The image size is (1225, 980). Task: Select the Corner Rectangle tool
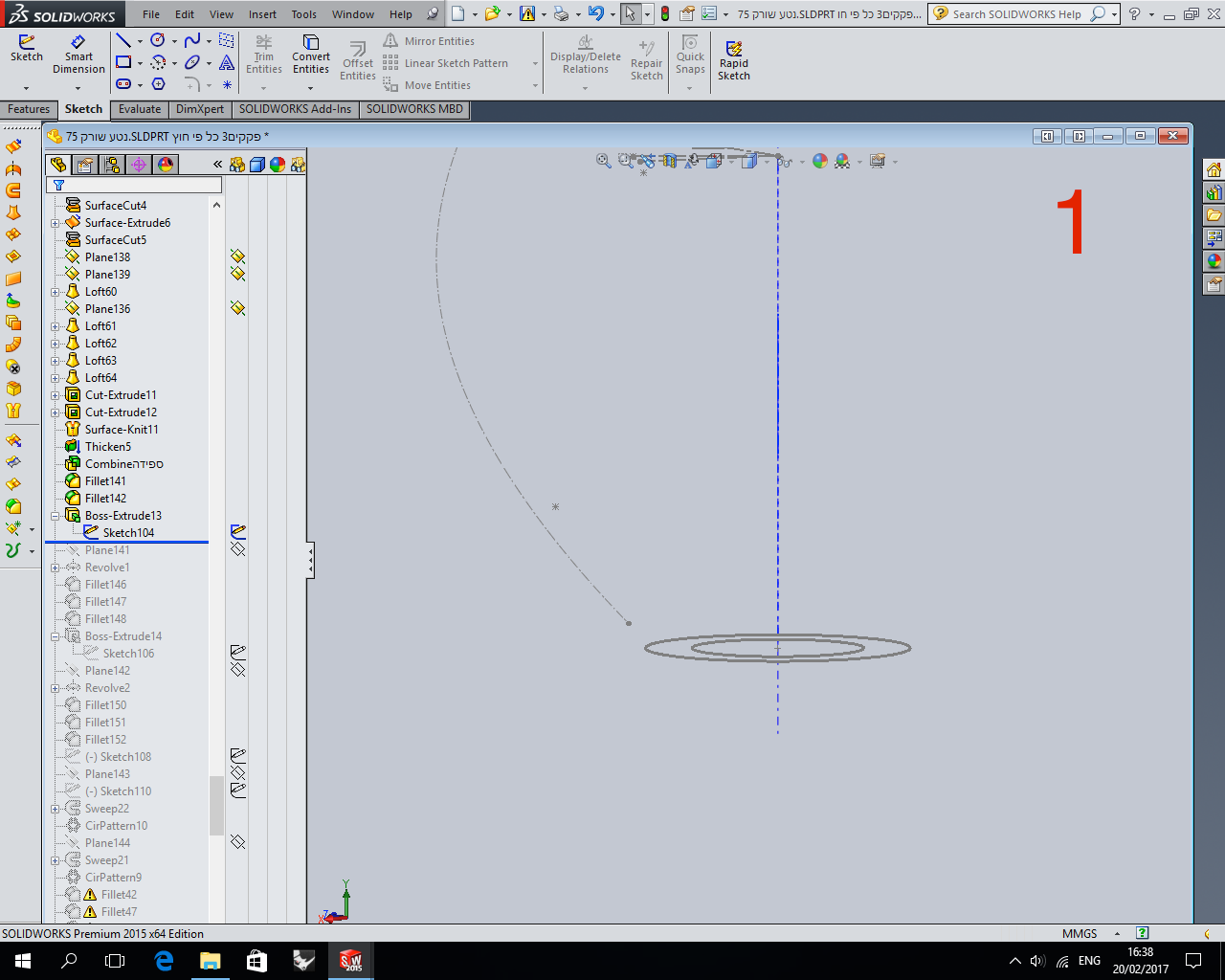coord(123,62)
